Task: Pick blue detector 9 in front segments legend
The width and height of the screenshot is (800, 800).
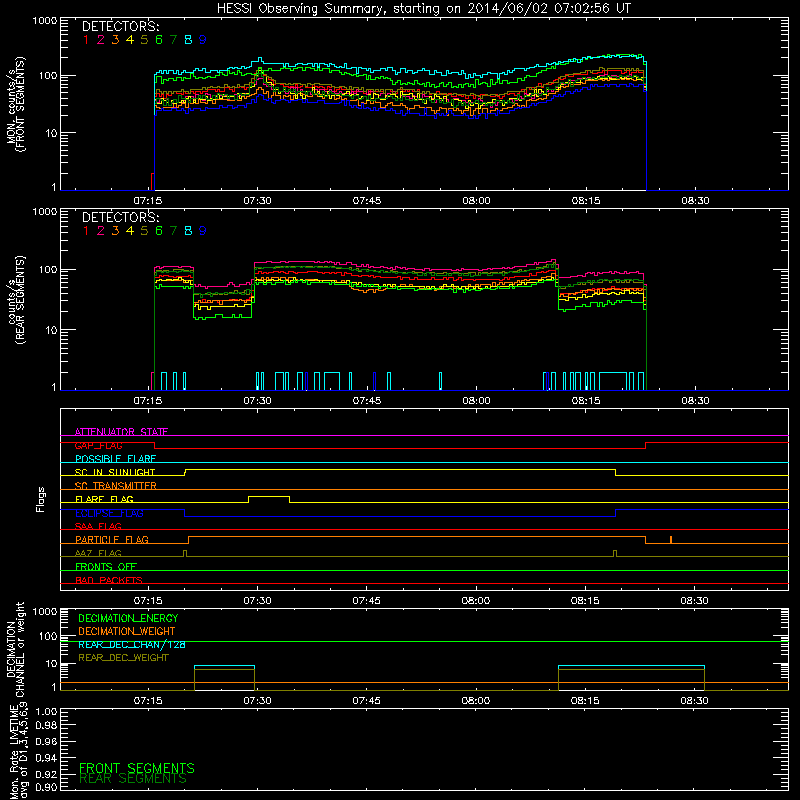Action: point(203,40)
